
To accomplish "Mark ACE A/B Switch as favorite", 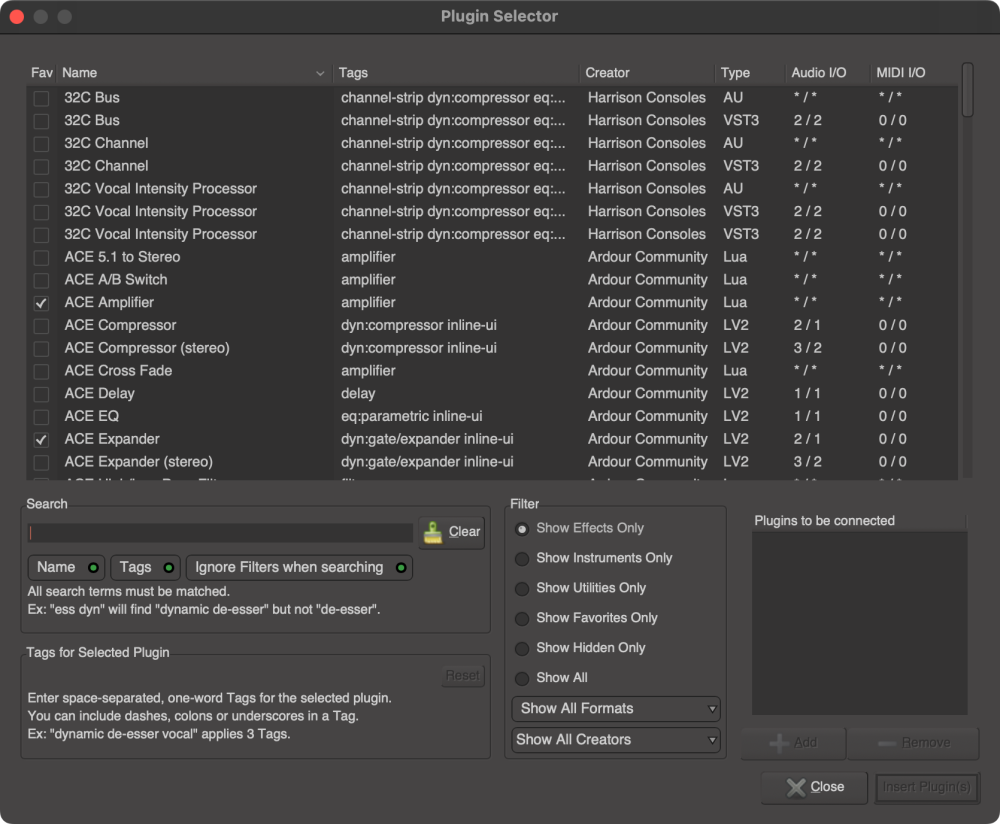I will click(x=41, y=281).
